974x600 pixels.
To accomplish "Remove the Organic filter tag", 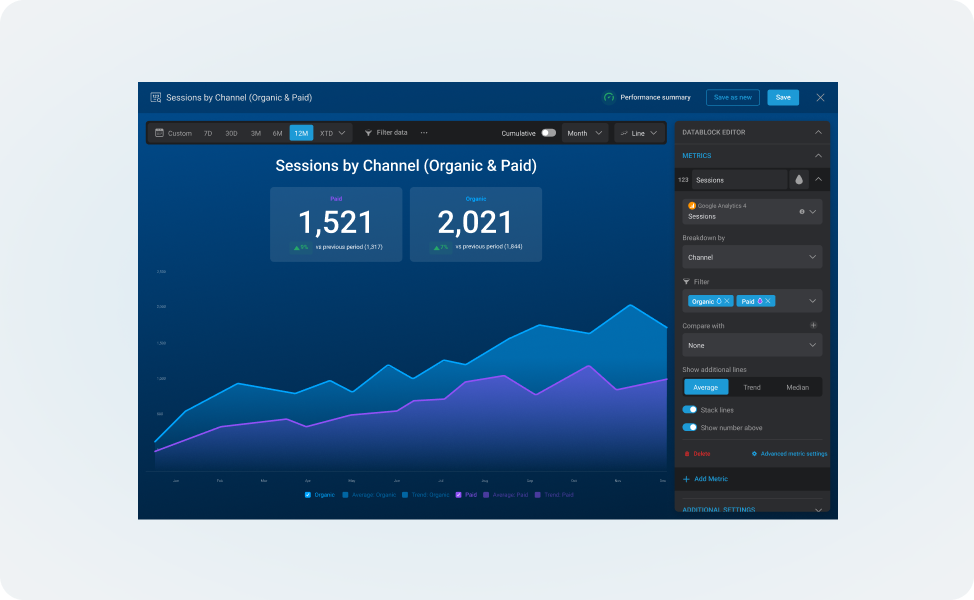I will (725, 301).
